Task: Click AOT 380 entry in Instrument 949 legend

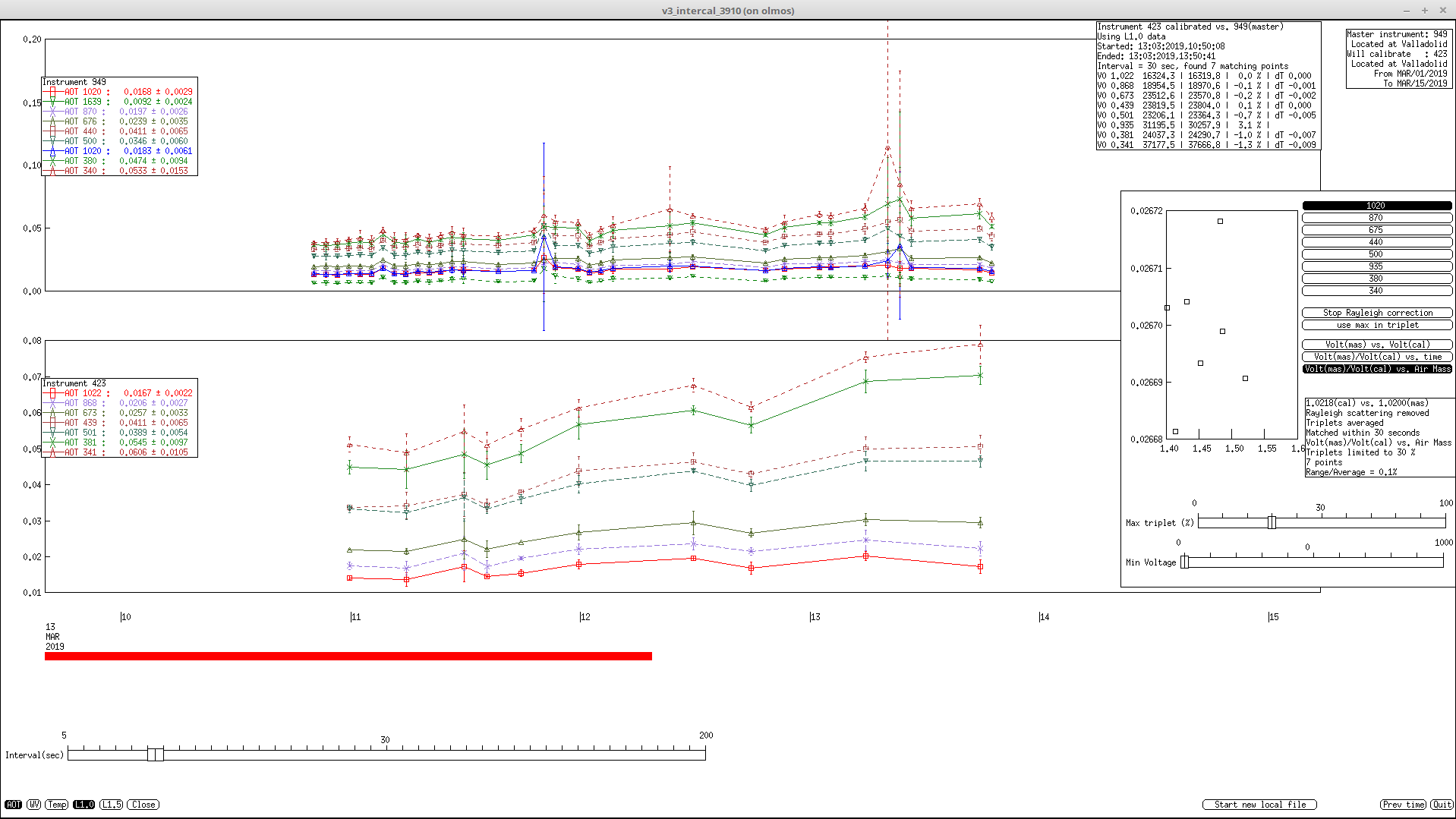Action: 119,161
